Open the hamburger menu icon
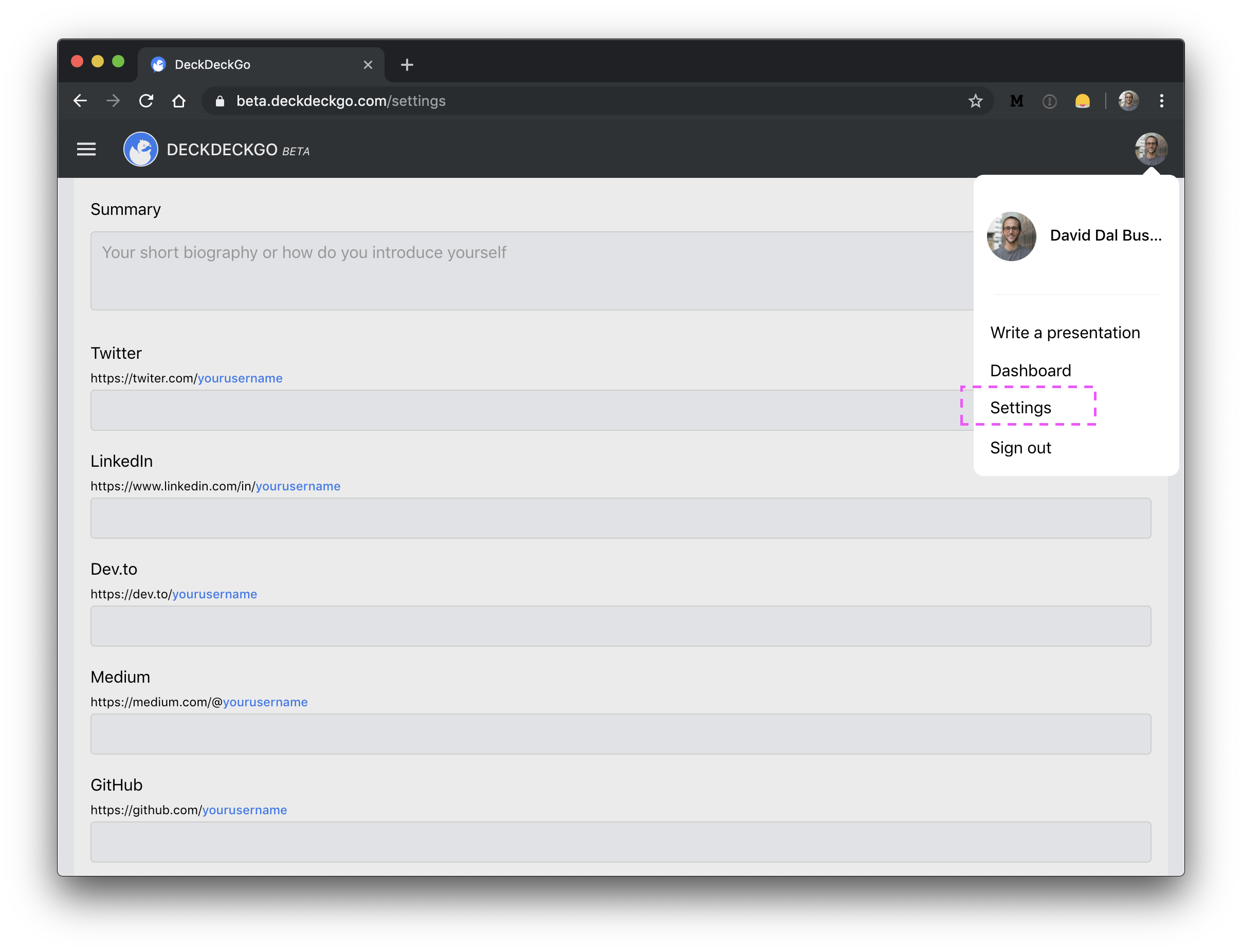This screenshot has width=1242, height=952. click(x=86, y=149)
